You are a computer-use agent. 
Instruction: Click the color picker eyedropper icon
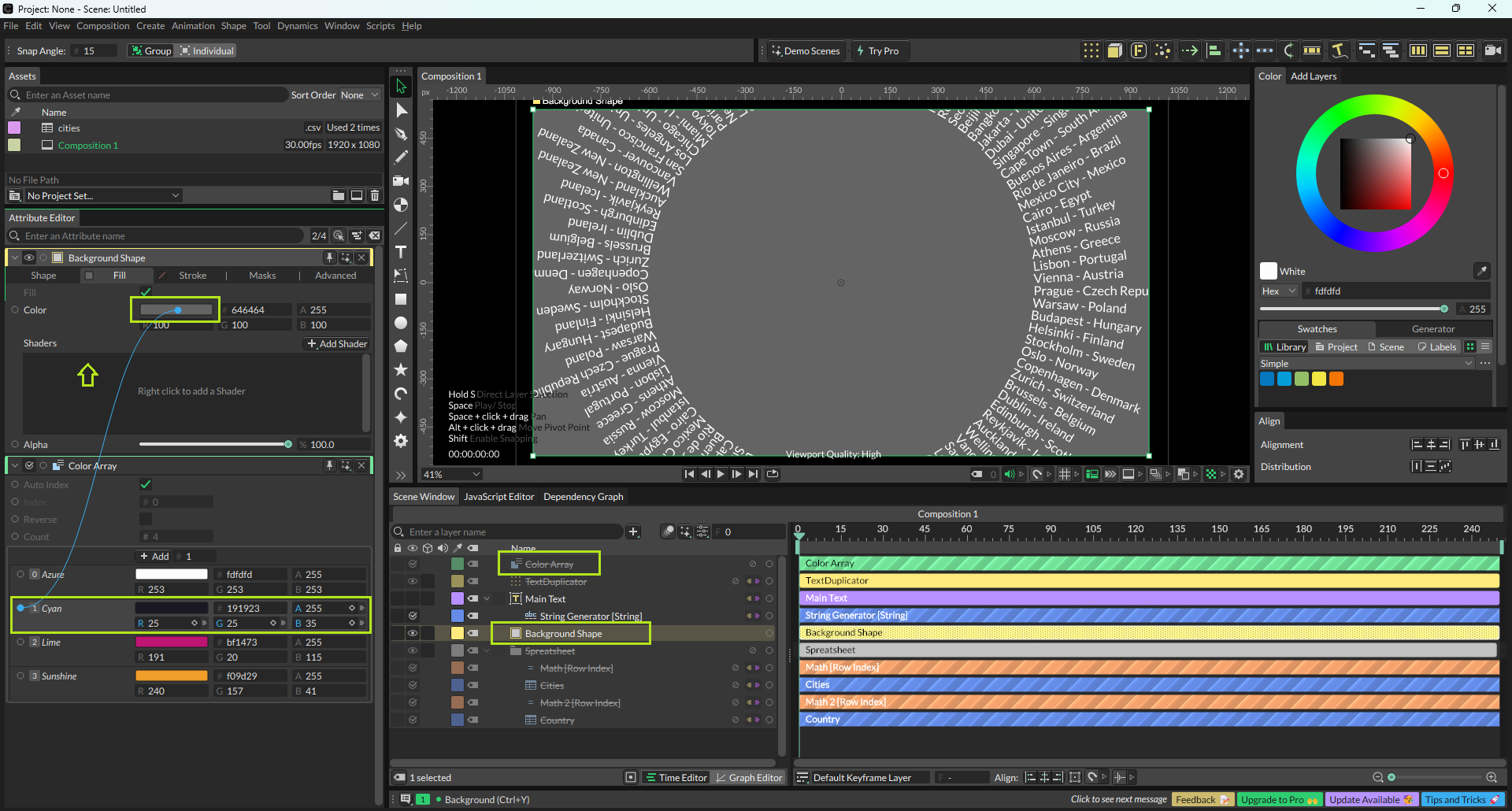click(x=1481, y=271)
